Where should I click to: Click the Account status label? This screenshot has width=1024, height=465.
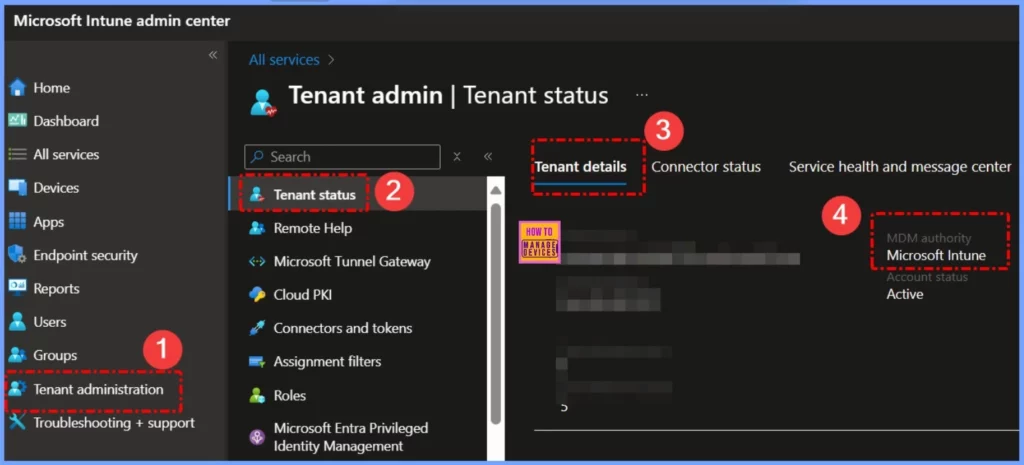pos(927,277)
